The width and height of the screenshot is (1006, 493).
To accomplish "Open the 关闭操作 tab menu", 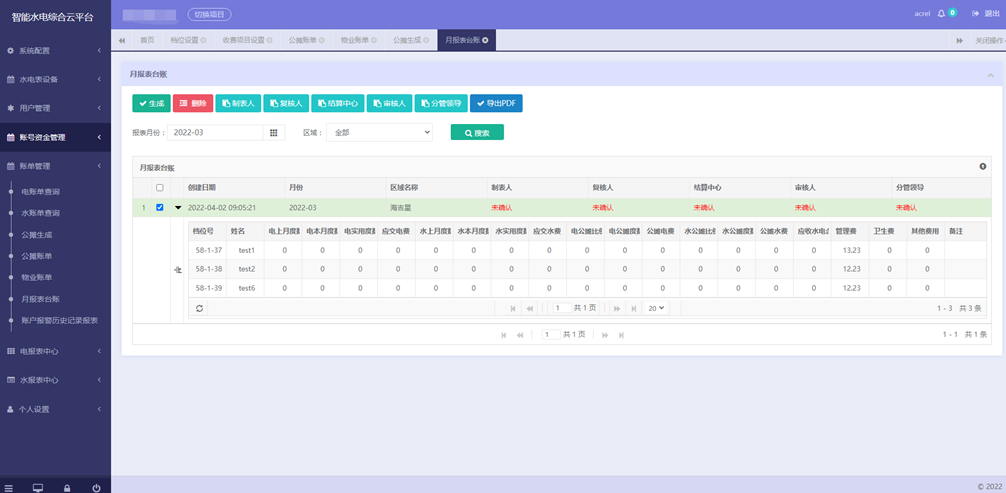I will click(x=987, y=40).
